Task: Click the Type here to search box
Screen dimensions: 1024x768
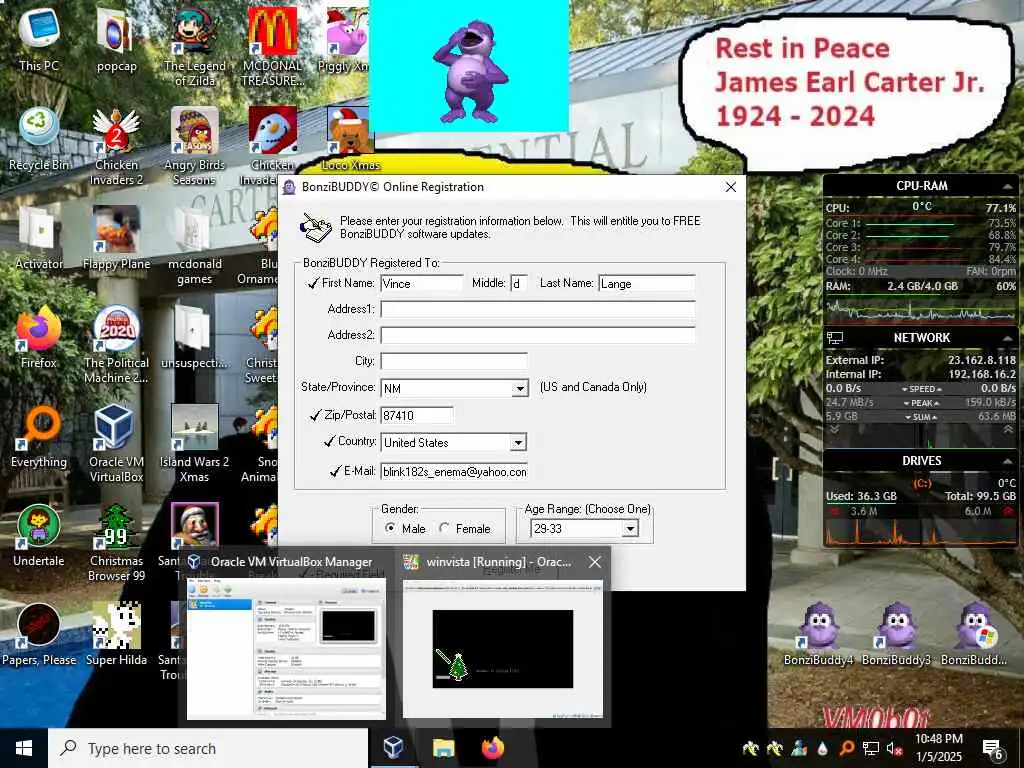Action: click(208, 748)
